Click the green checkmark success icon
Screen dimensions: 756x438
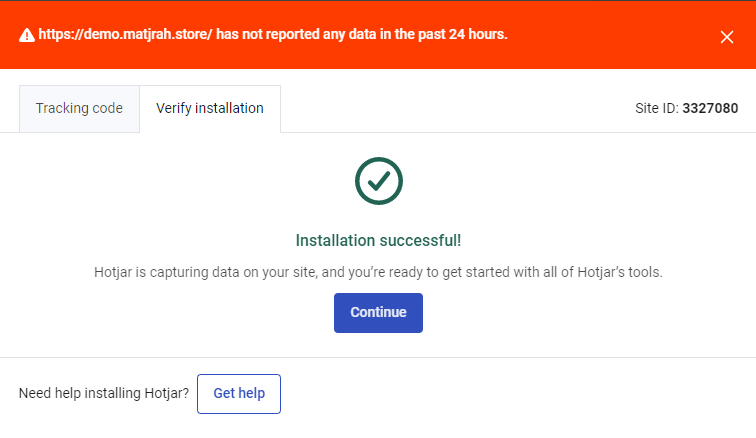[x=378, y=181]
